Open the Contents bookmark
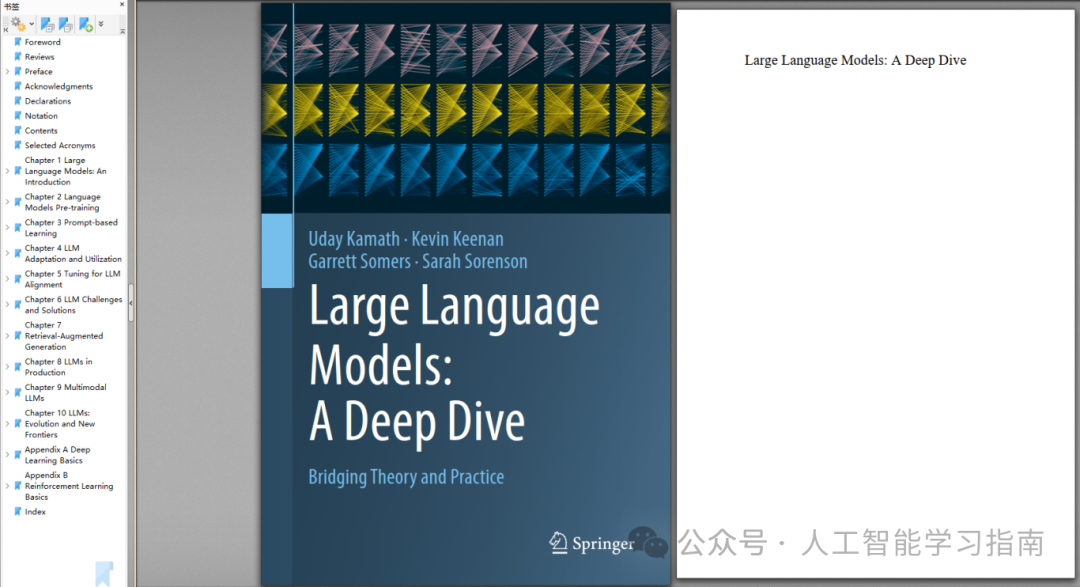The image size is (1080, 587). pos(41,130)
